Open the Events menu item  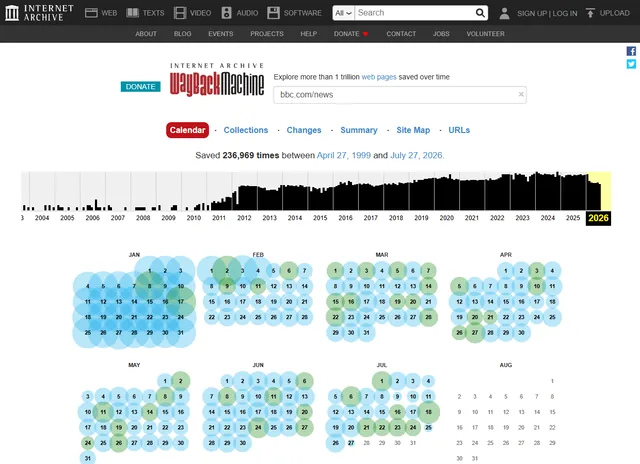(220, 34)
